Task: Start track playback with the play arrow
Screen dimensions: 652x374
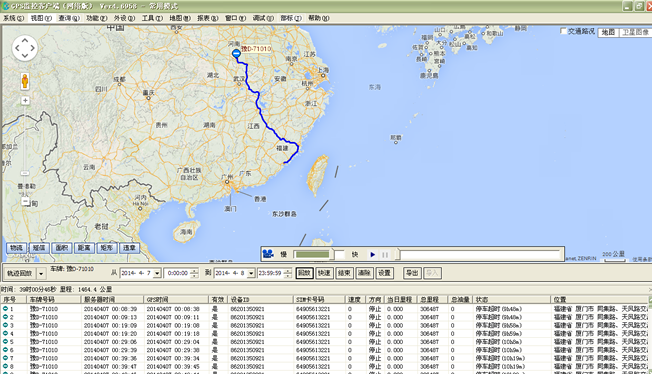Action: click(373, 255)
